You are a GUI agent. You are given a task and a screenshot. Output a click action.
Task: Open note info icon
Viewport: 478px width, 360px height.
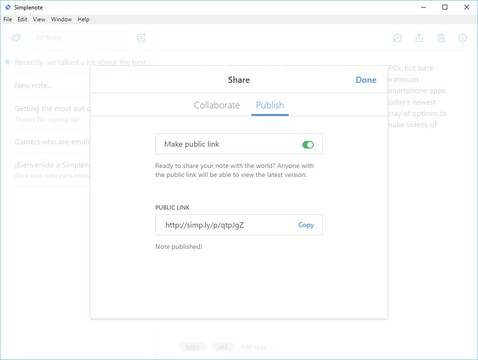click(463, 38)
